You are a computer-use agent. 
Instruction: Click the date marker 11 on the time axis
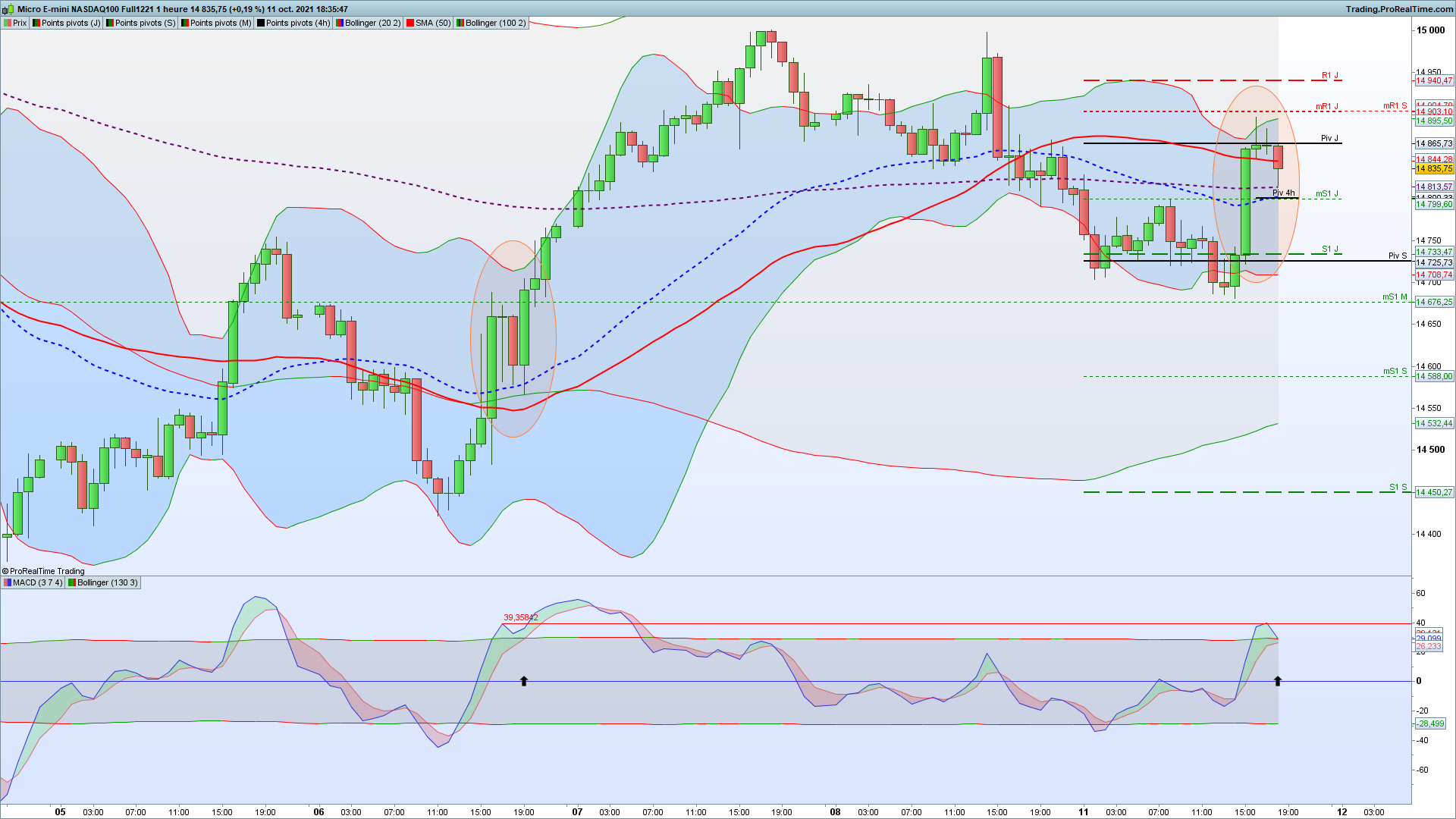1083,811
